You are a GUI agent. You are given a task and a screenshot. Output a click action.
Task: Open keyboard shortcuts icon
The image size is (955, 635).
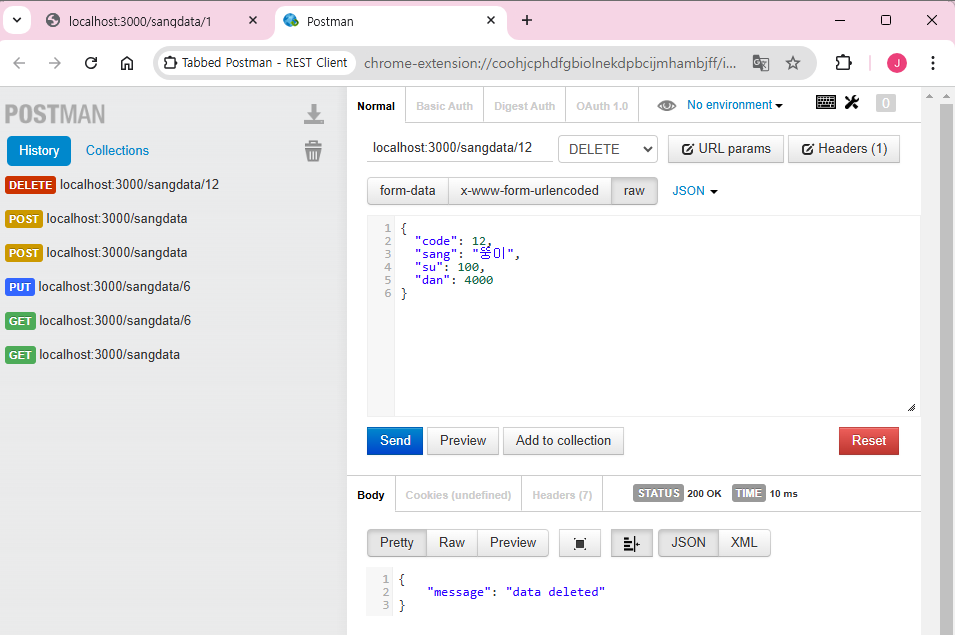point(825,102)
